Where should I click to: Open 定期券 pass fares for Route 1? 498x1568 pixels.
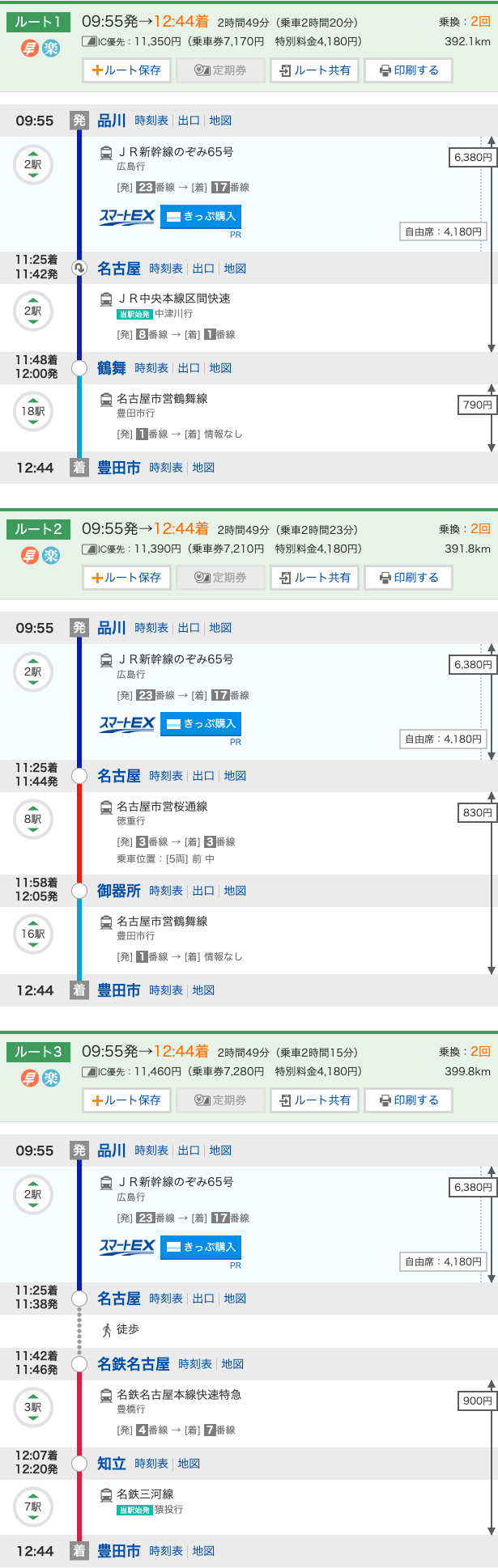(x=220, y=70)
